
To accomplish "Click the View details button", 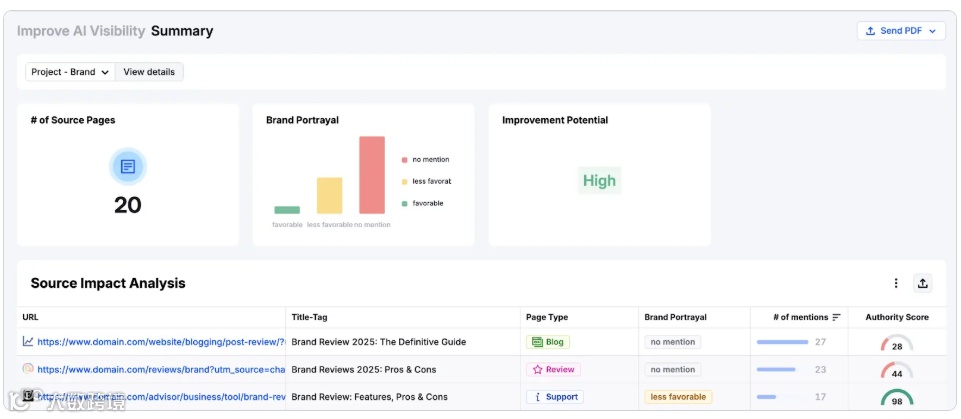I will tap(149, 72).
